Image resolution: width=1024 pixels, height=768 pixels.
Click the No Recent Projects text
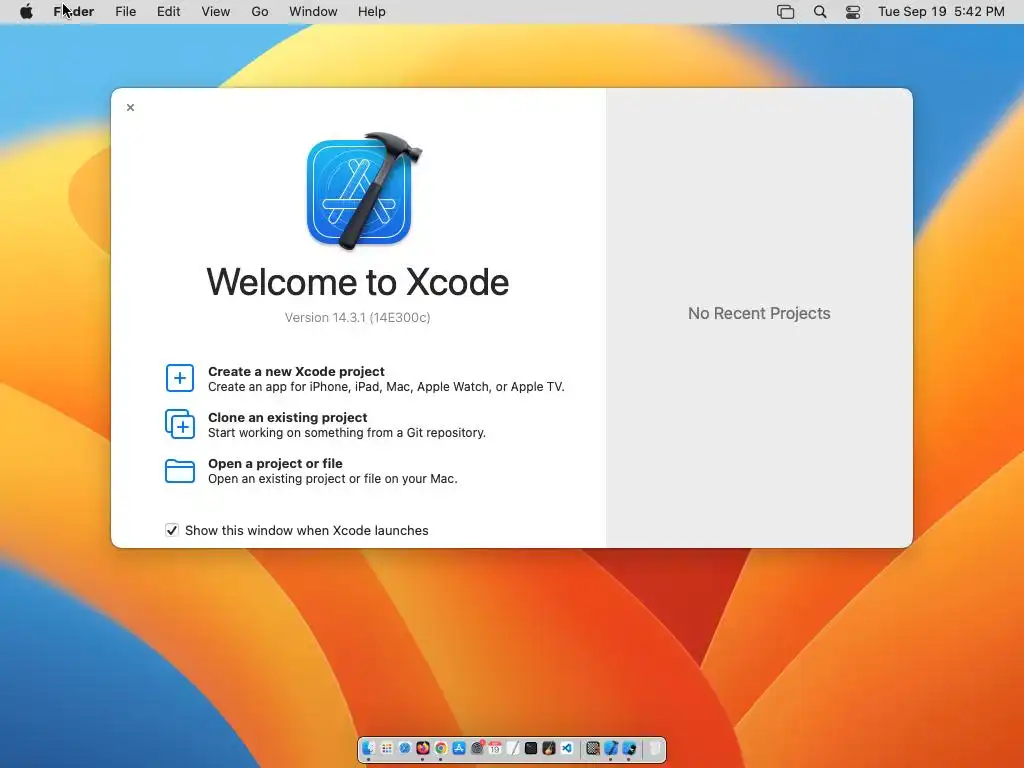(760, 313)
